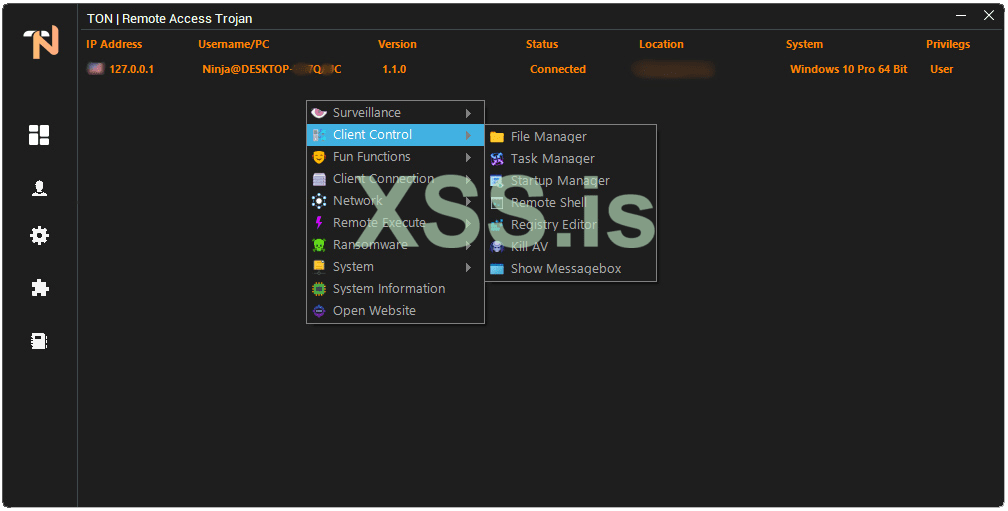Click the green skull Ransomware icon
1008x511 pixels.
click(319, 245)
